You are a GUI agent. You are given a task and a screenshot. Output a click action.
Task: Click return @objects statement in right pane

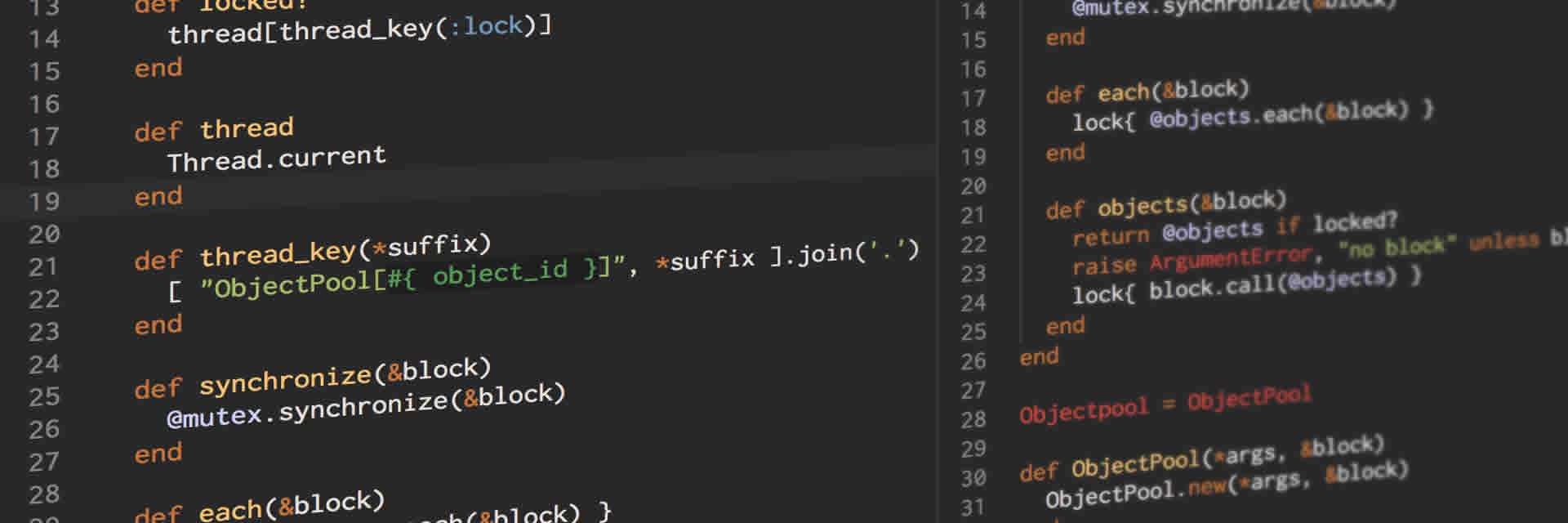(x=1167, y=233)
